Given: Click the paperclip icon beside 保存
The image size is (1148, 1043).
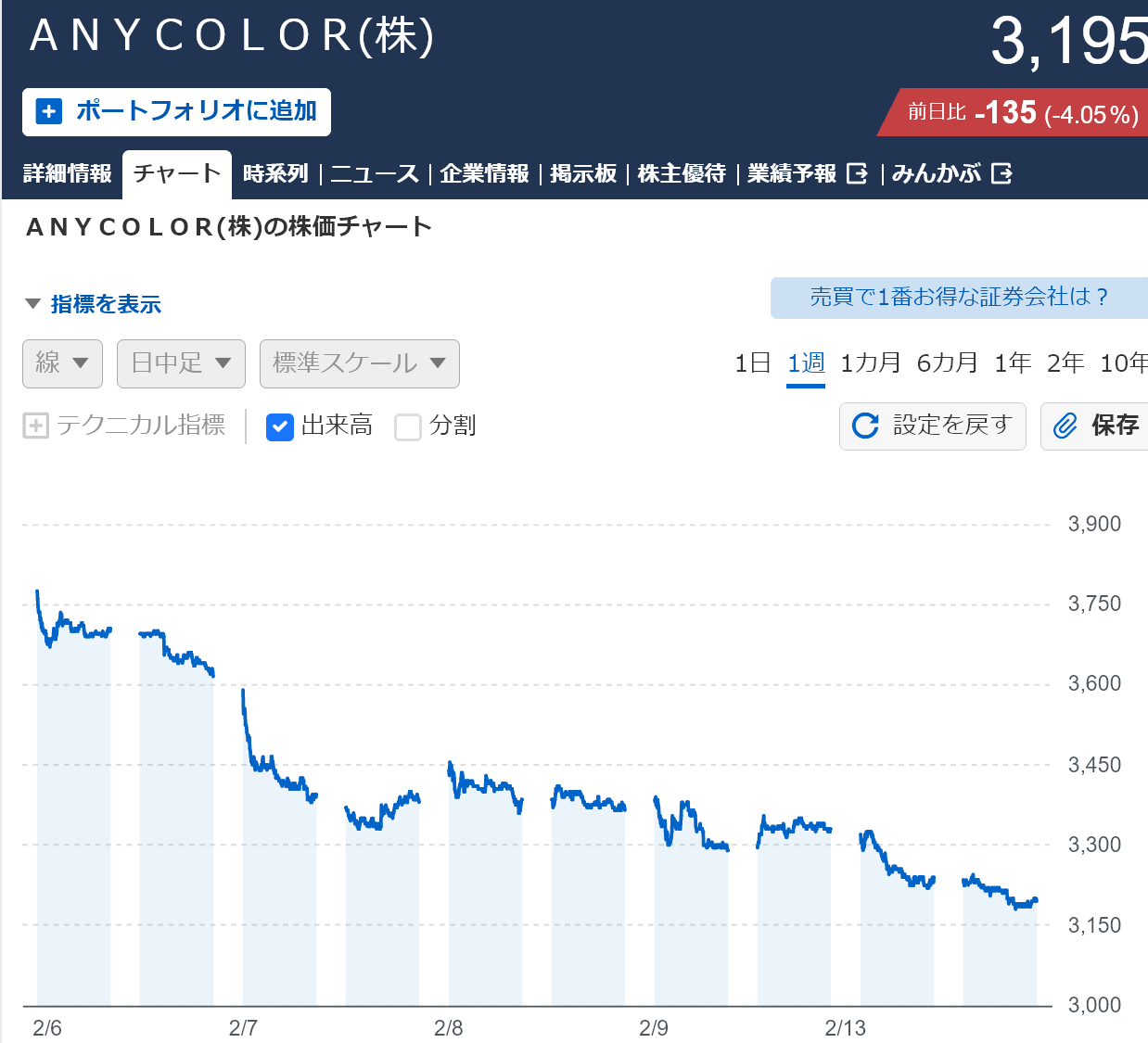Looking at the screenshot, I should 1065,426.
